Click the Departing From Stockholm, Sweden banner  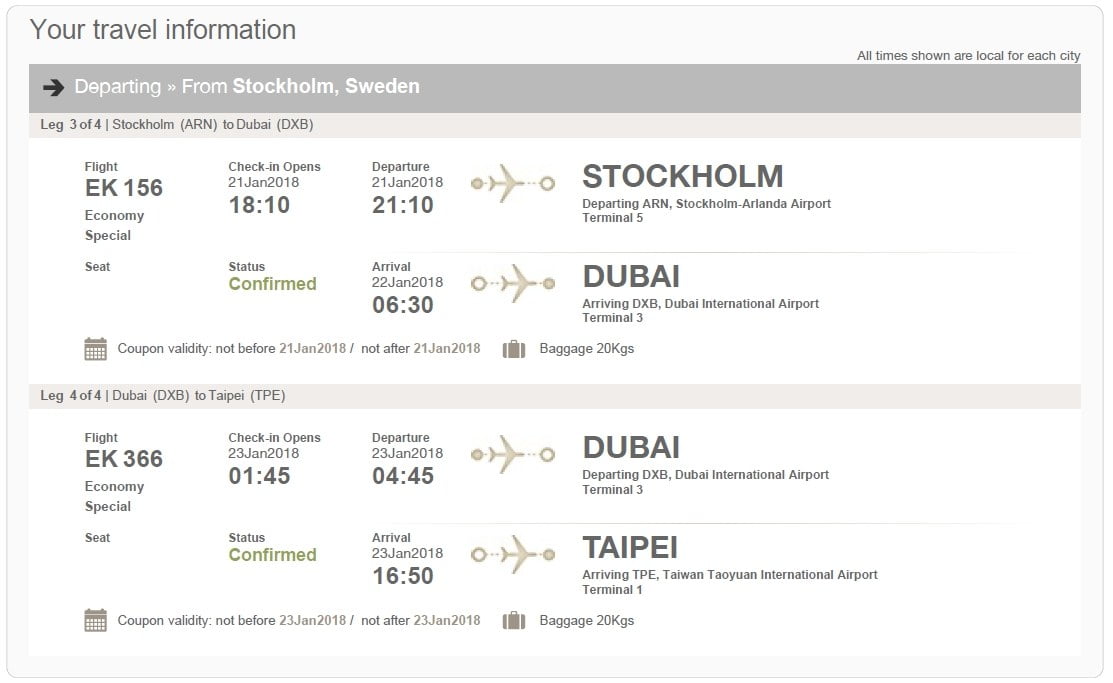click(554, 88)
